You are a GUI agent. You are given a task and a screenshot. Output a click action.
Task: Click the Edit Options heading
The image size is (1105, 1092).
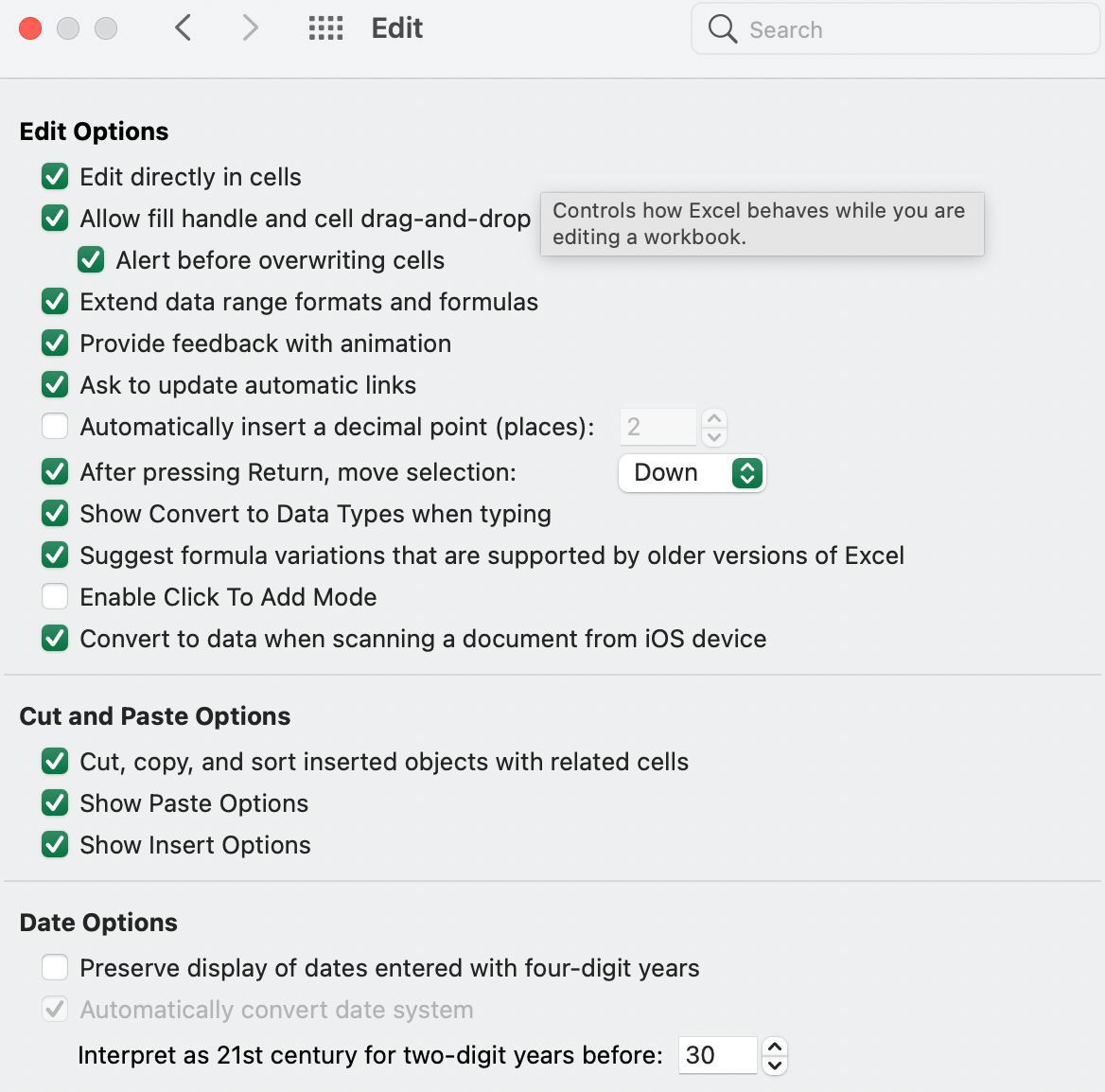click(x=94, y=132)
